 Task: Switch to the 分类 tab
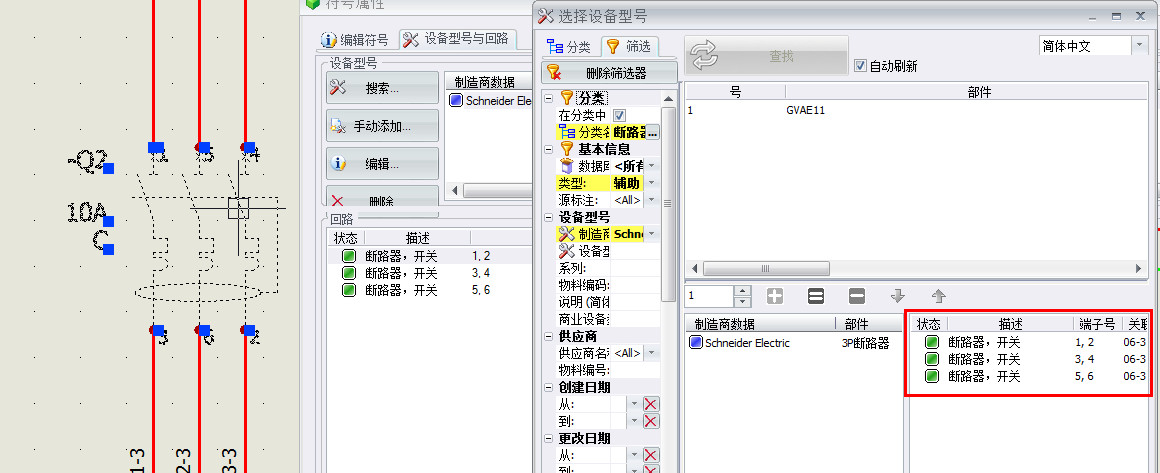569,47
